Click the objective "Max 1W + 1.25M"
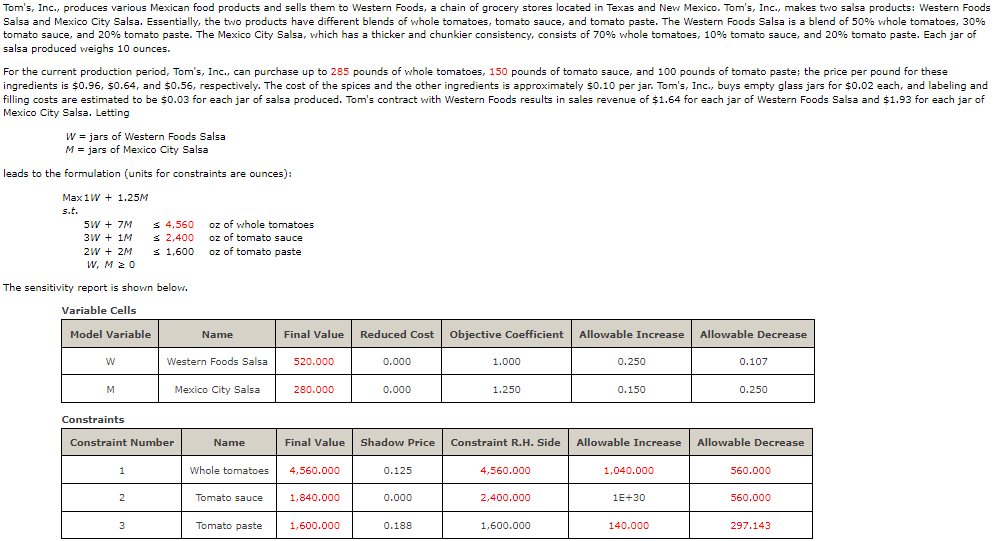Screen dimensions: 999x541 pos(105,198)
